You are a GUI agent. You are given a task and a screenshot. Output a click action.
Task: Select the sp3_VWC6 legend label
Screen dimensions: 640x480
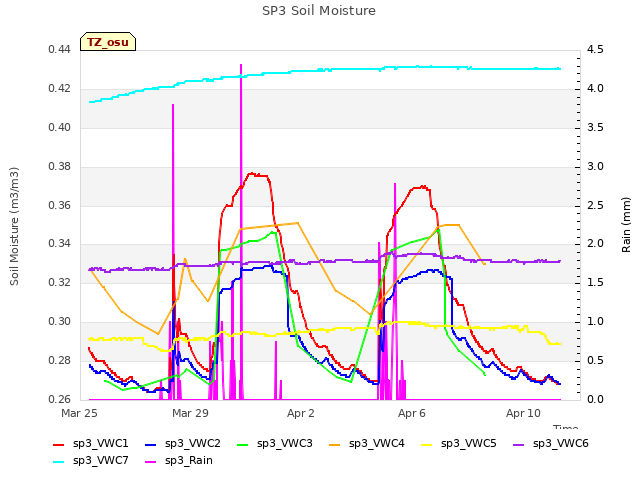(x=560, y=444)
